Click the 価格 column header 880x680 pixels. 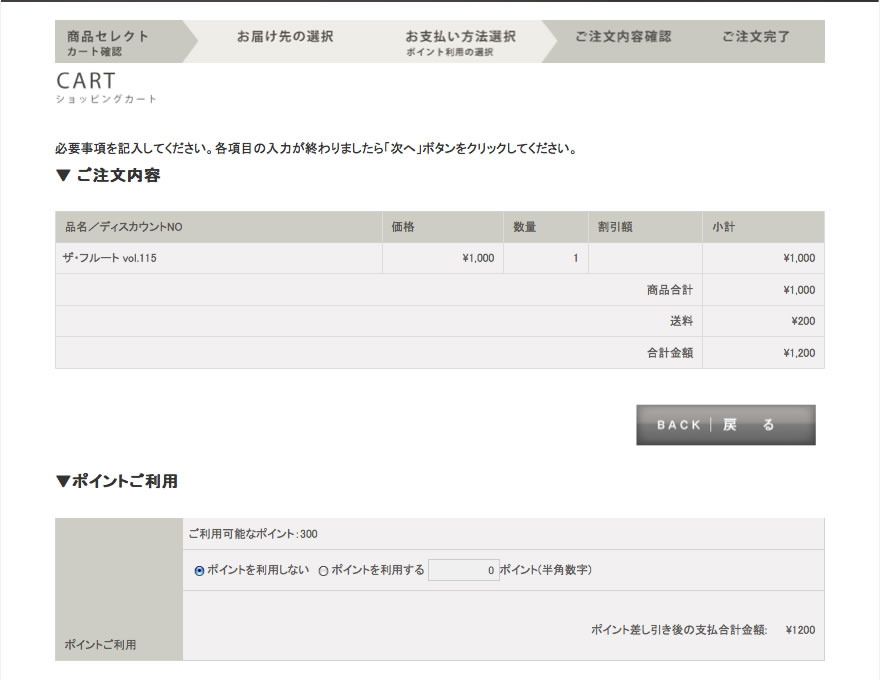pos(403,227)
